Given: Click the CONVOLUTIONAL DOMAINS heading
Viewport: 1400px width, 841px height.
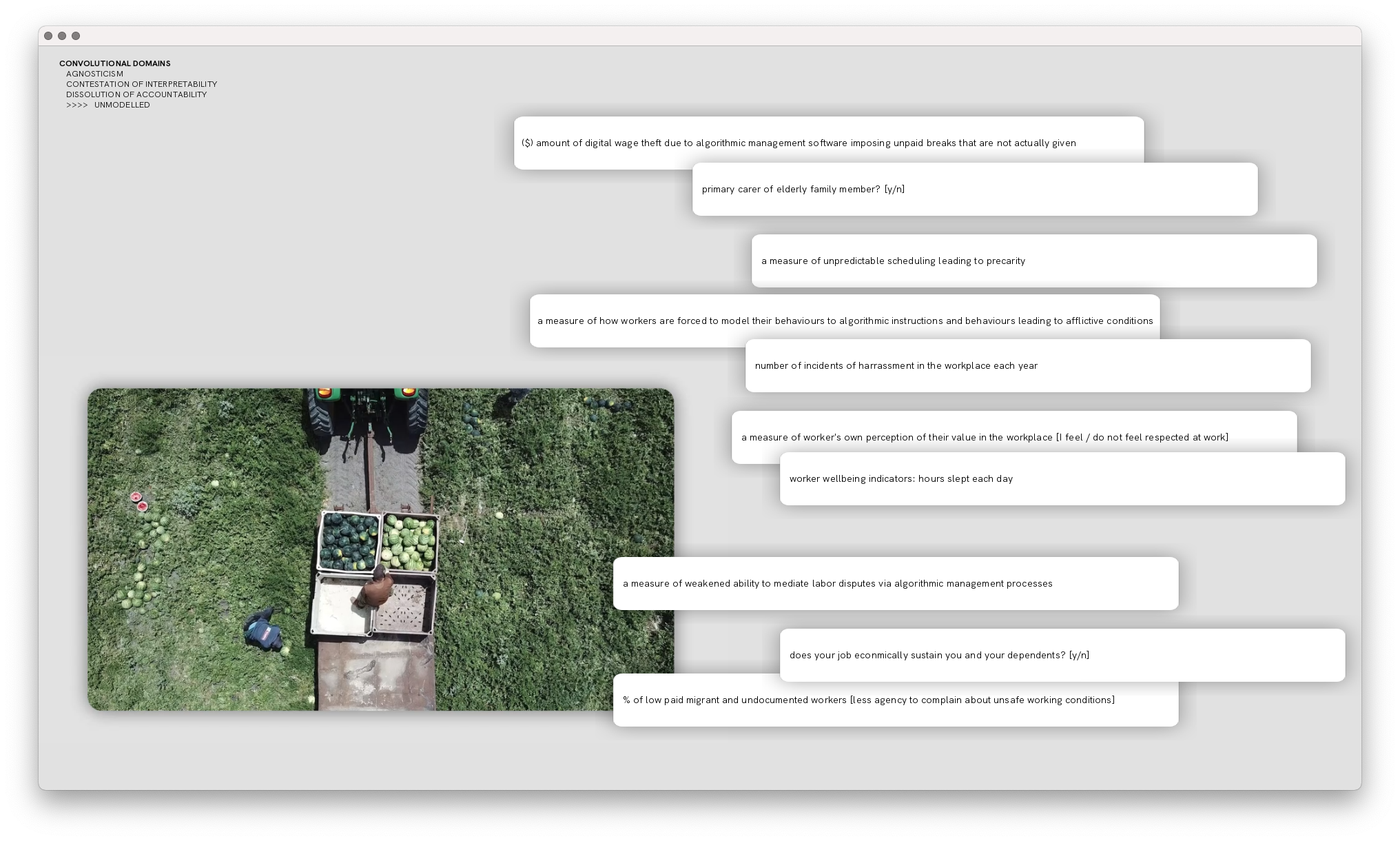Looking at the screenshot, I should point(114,63).
